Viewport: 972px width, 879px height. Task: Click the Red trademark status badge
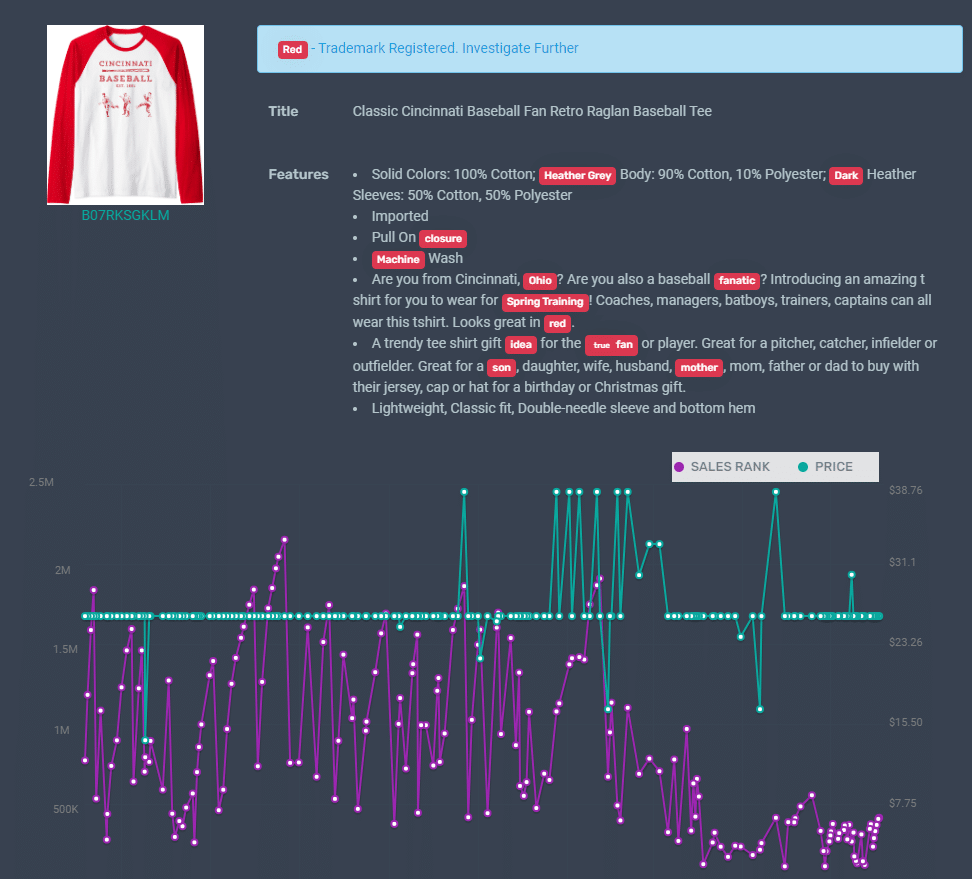coord(293,49)
